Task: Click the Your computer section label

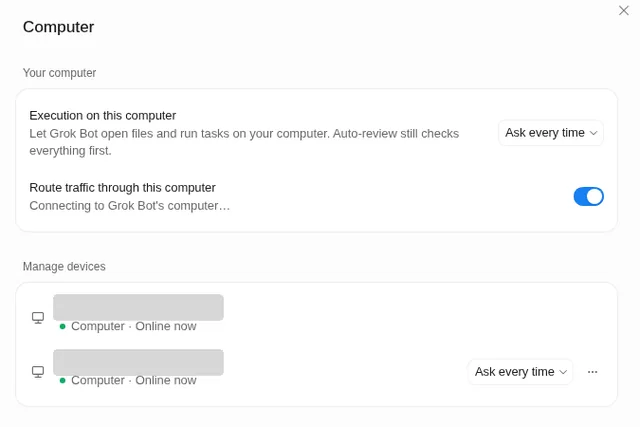Action: 60,73
